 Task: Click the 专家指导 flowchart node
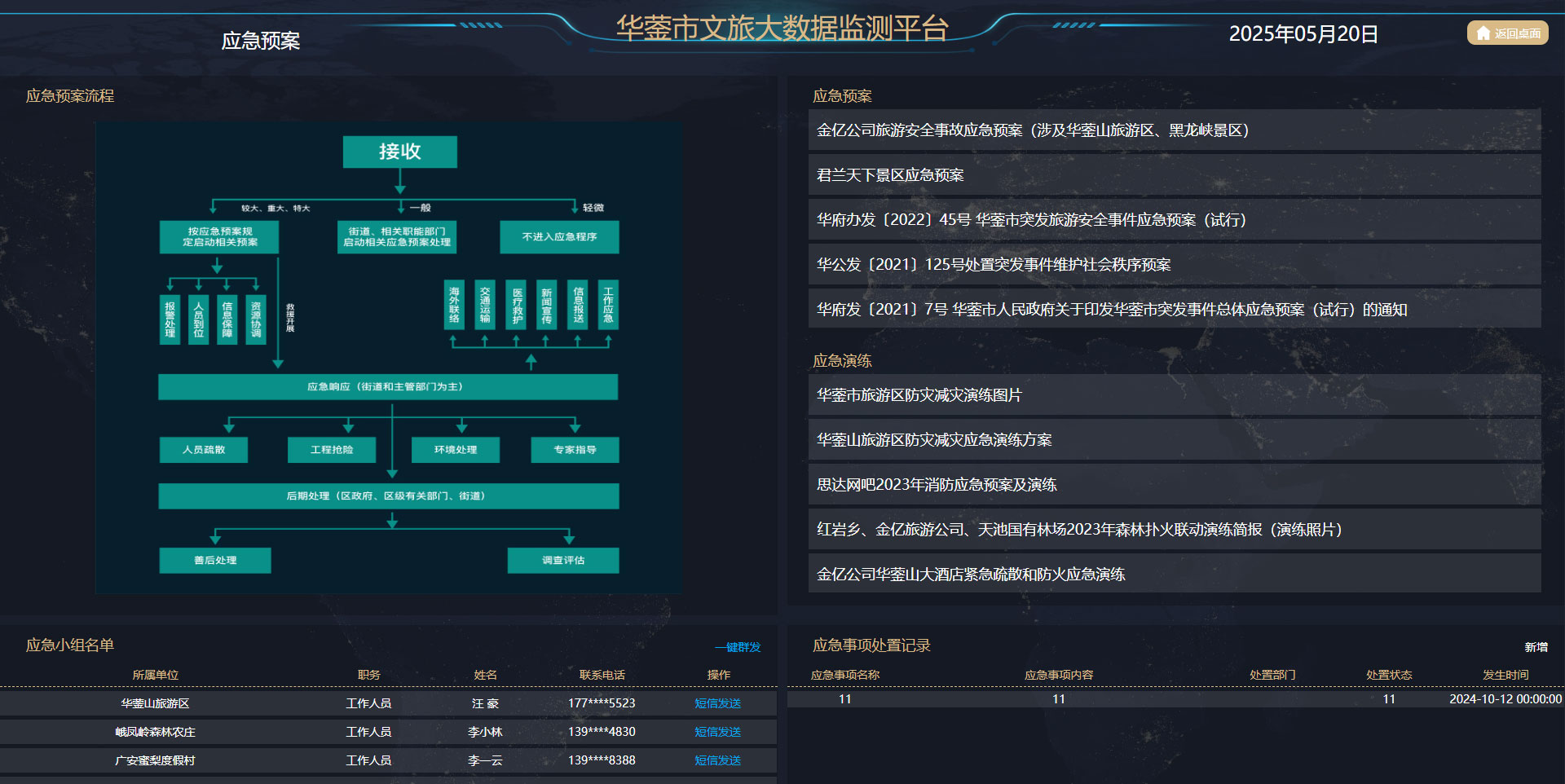click(575, 450)
